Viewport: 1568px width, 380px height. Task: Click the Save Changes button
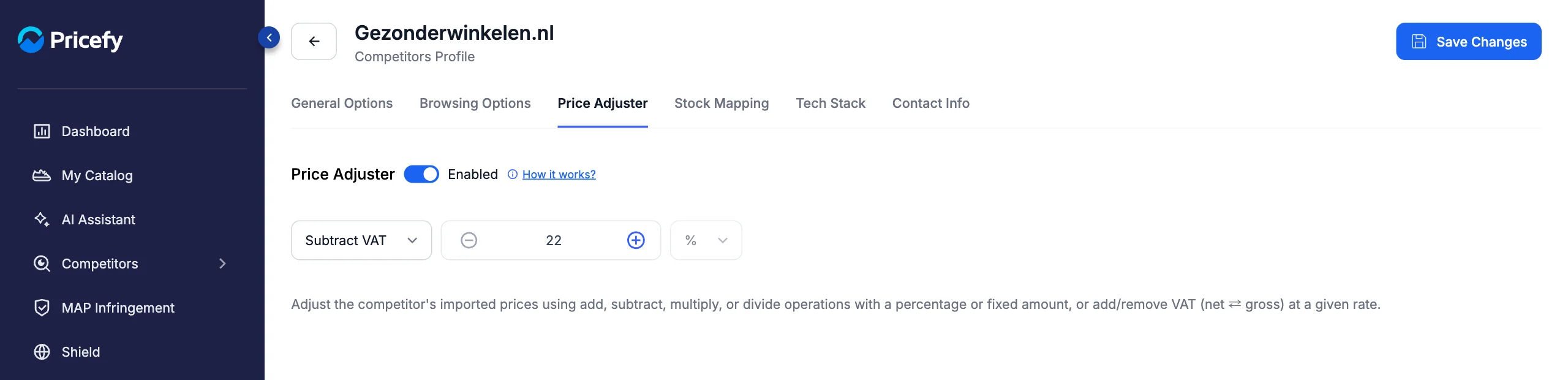(1469, 42)
